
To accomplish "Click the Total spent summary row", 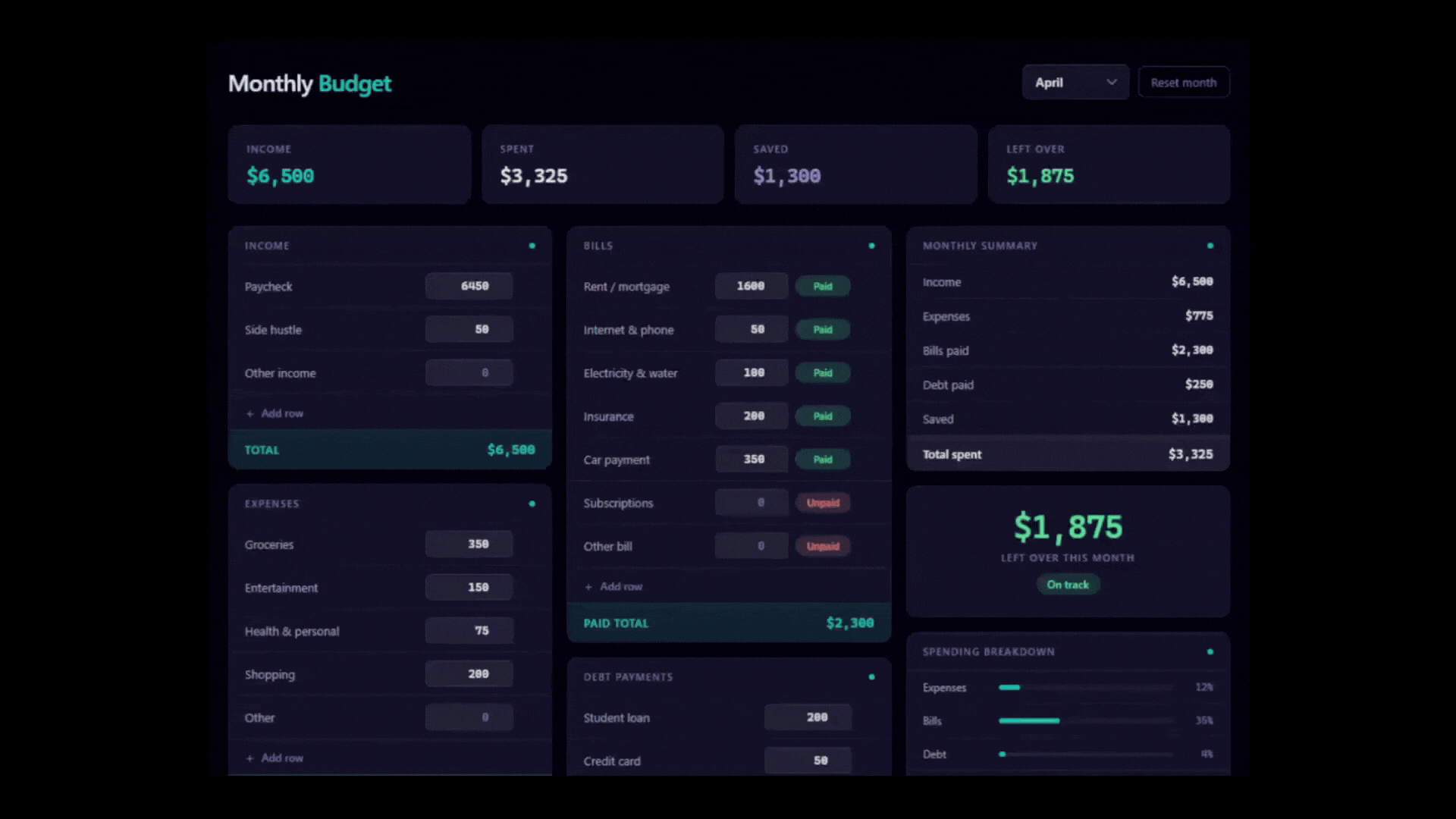I will coord(1068,454).
